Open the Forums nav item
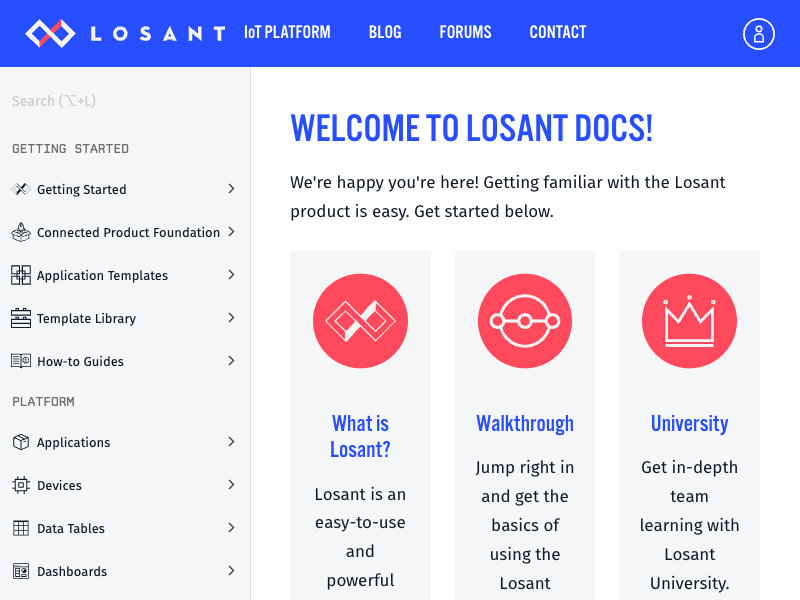This screenshot has width=800, height=600. pos(465,33)
